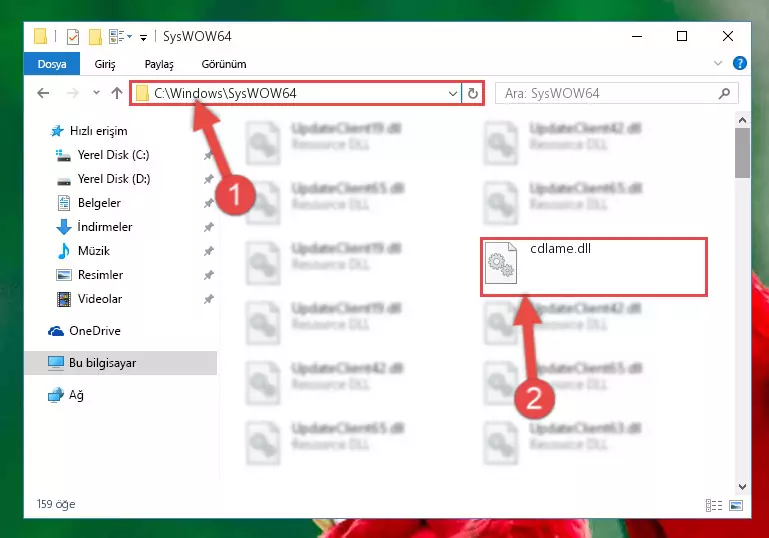Click the scrollbar down arrow

[742, 487]
